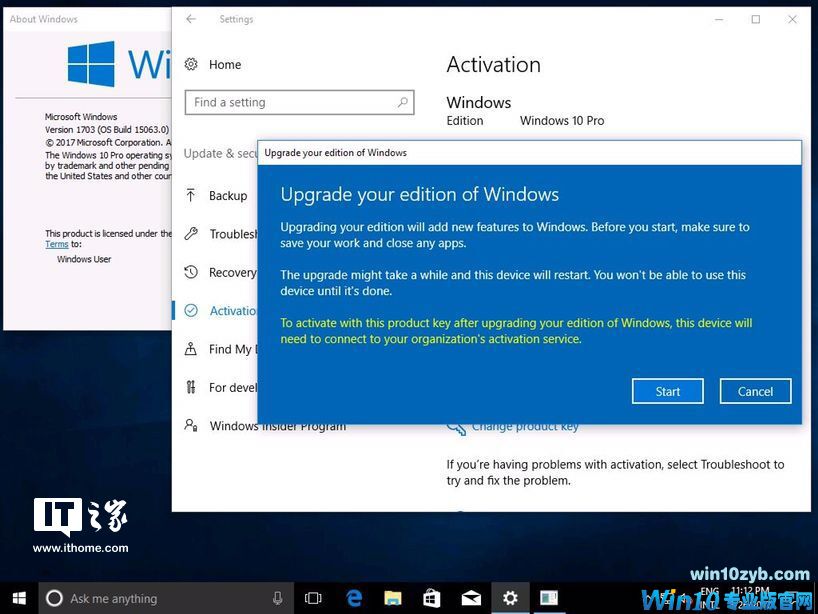
Task: Open Windows Insider Program label
Action: 278,426
